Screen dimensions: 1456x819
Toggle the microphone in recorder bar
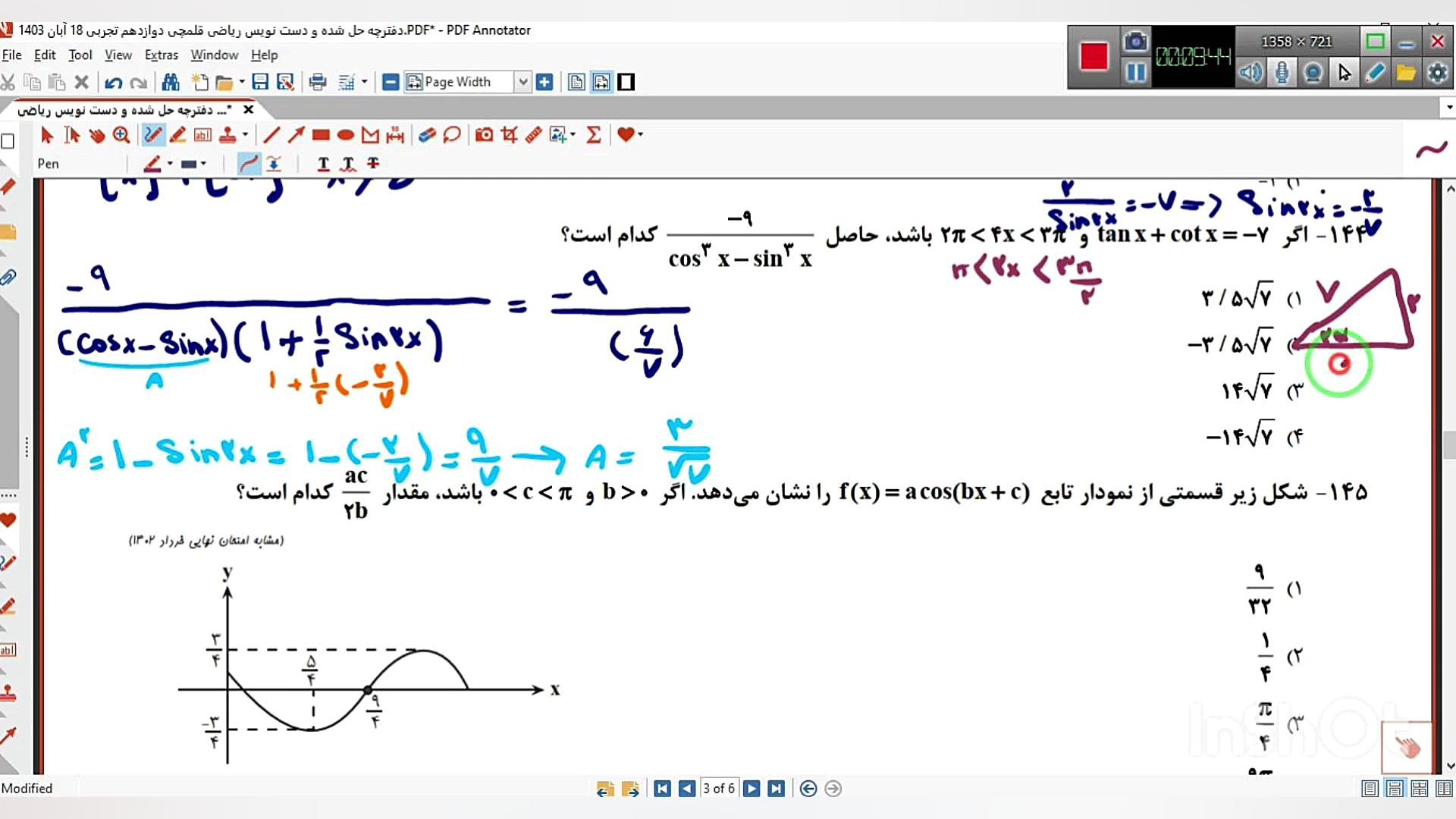(x=1282, y=73)
